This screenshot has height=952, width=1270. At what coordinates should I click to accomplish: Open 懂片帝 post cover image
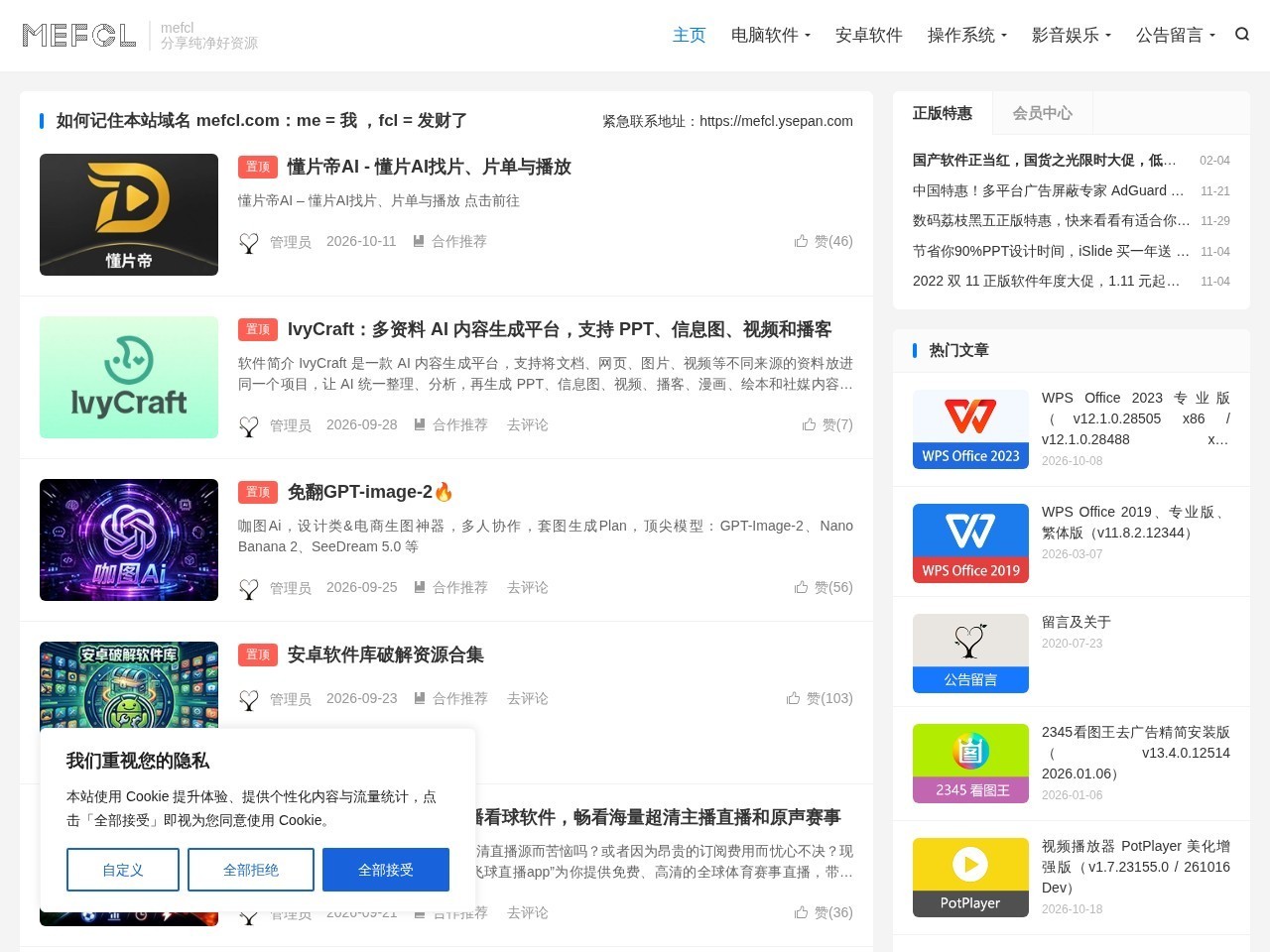(x=129, y=214)
